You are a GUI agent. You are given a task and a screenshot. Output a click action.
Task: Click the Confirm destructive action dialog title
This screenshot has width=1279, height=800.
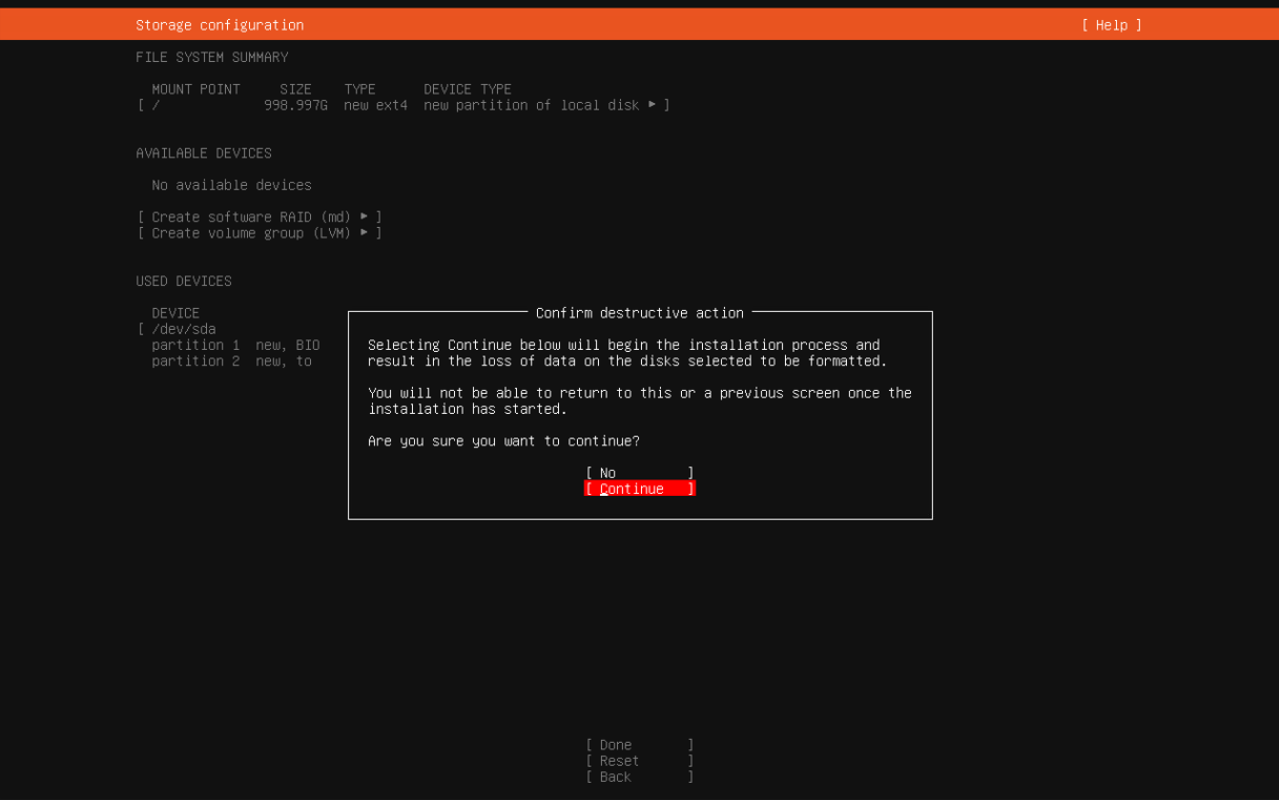[x=640, y=313]
